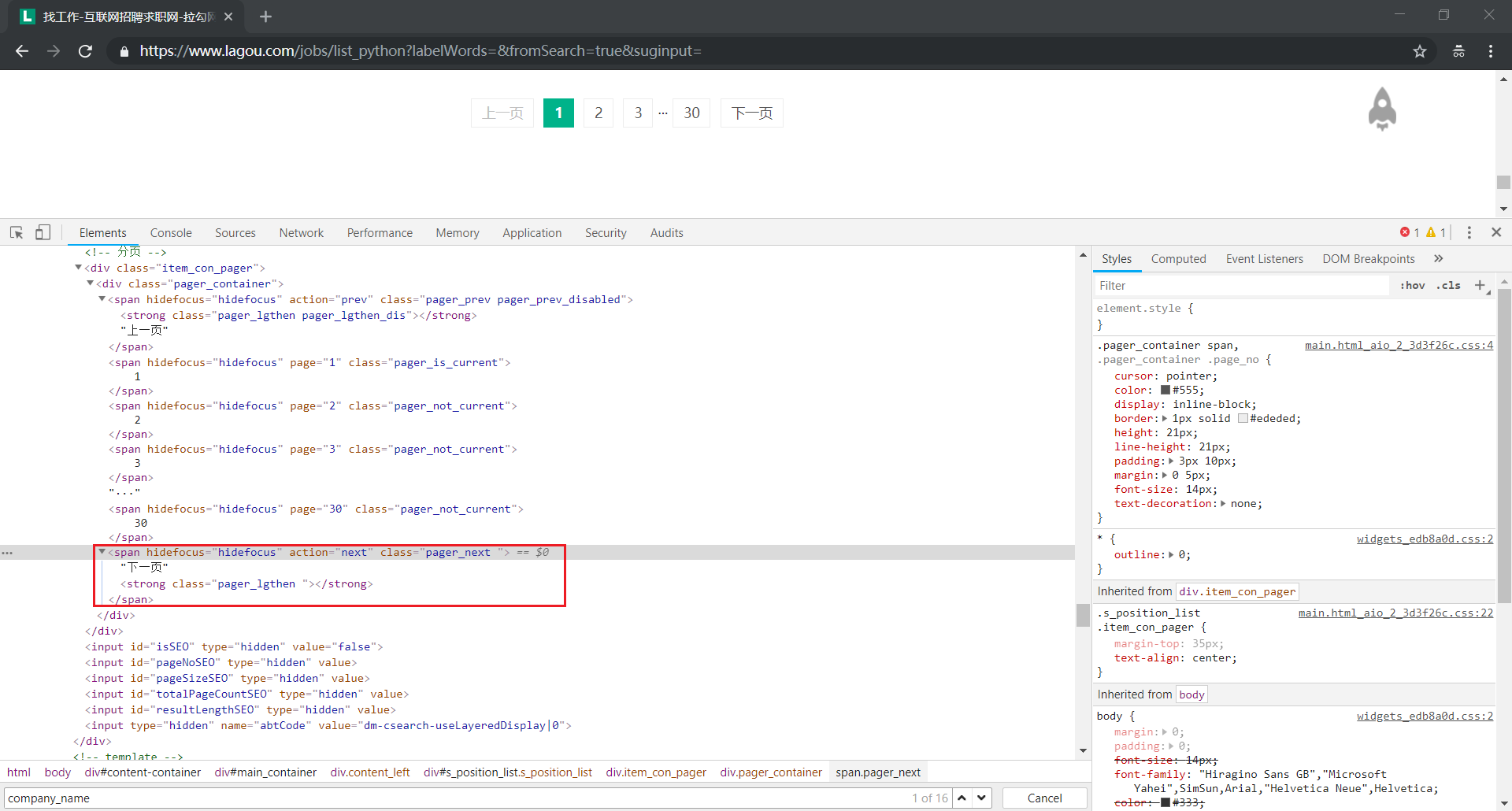This screenshot has height=811, width=1512.
Task: Open the Security tab
Action: (606, 232)
